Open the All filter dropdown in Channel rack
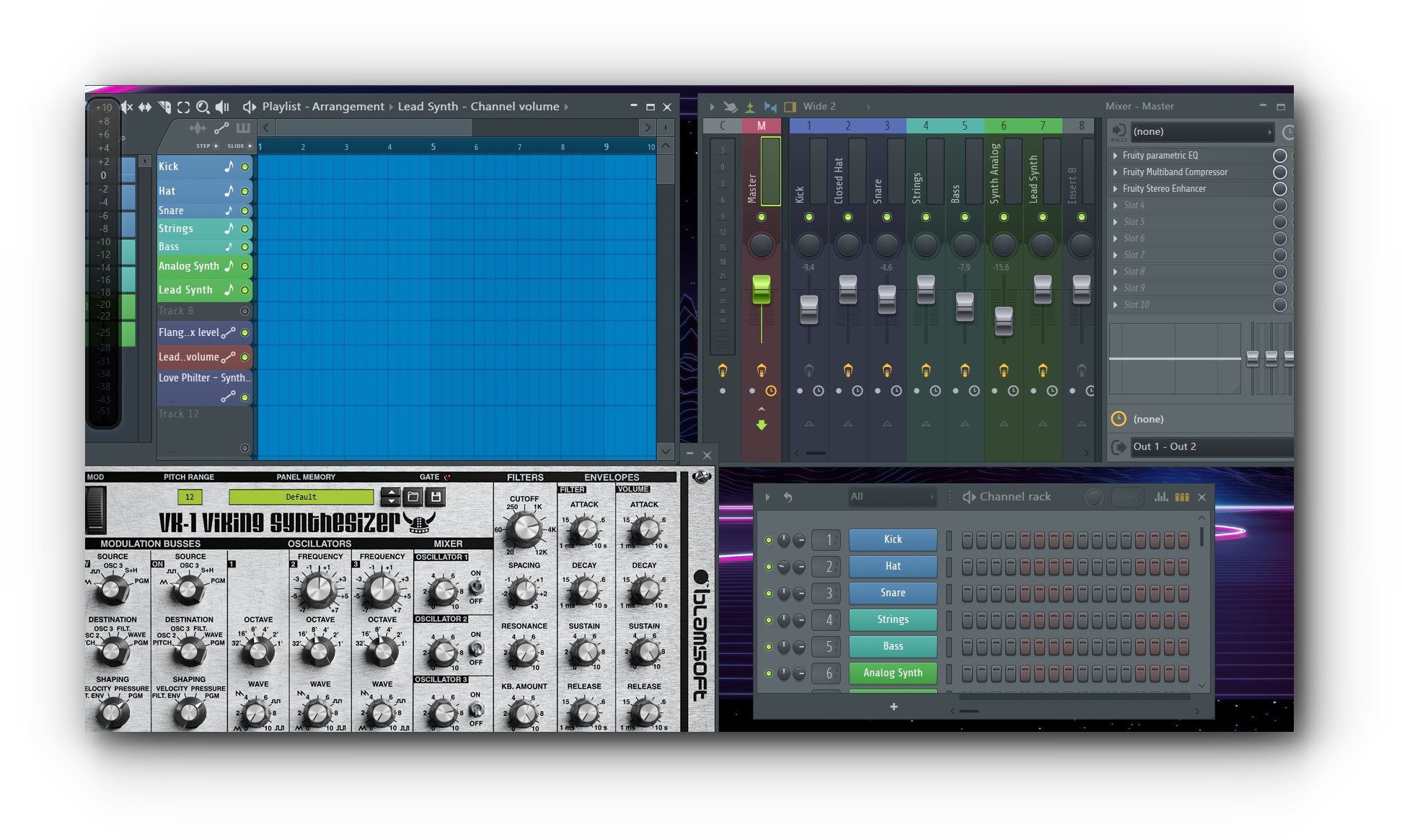This screenshot has width=1402, height=840. tap(892, 497)
